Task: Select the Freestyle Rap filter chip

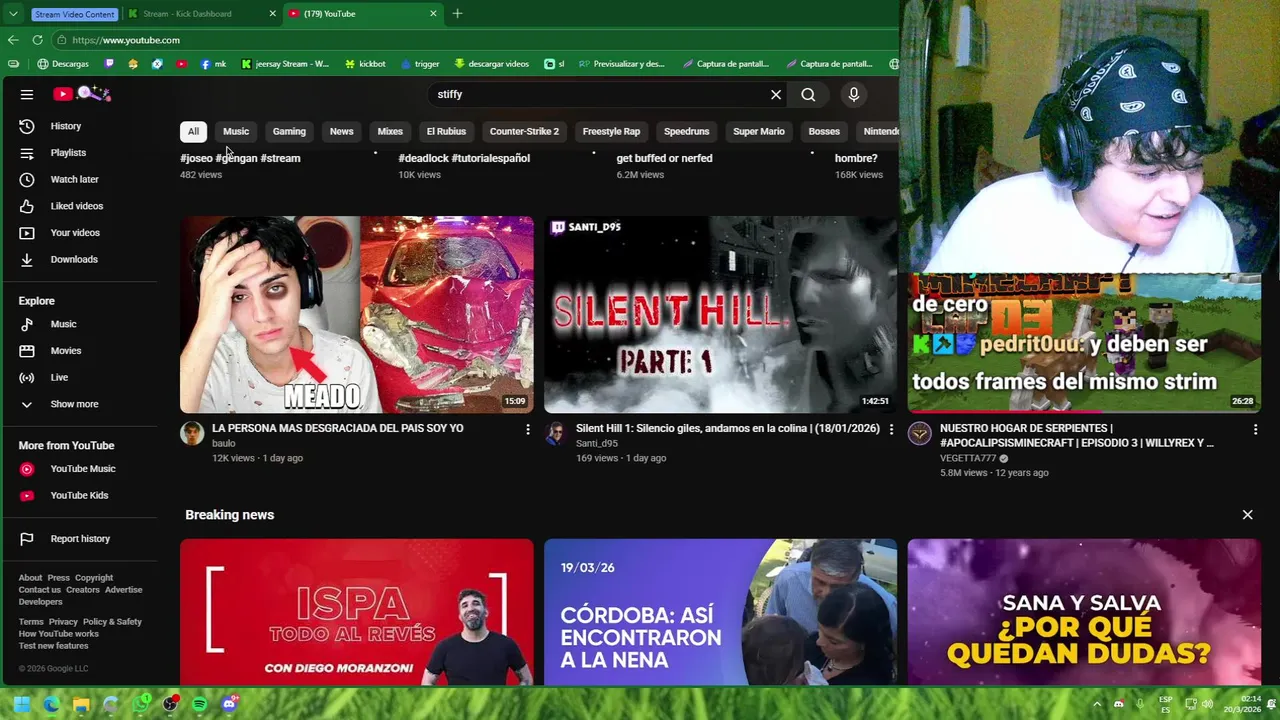Action: [611, 131]
